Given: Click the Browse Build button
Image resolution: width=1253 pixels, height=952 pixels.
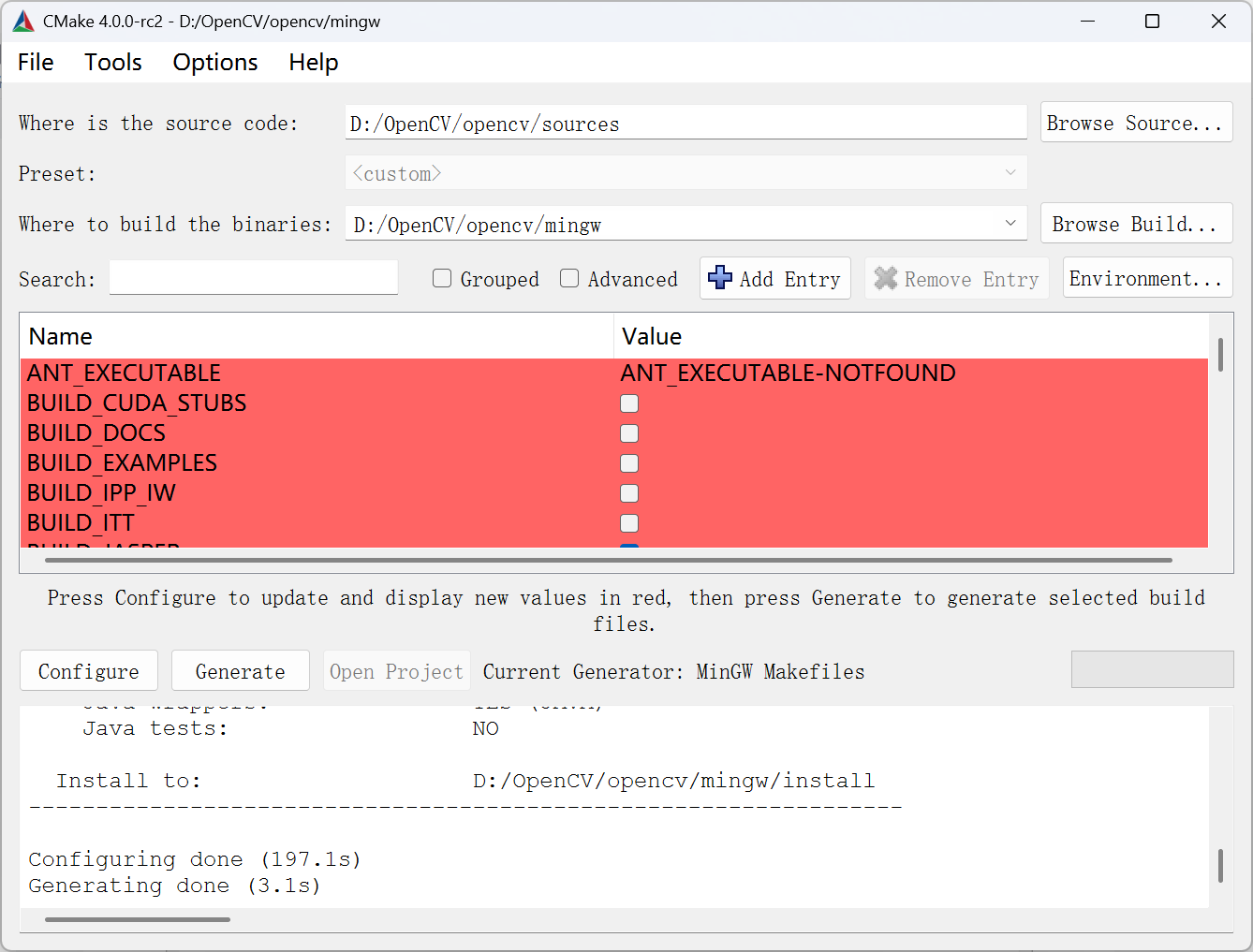Looking at the screenshot, I should point(1136,224).
